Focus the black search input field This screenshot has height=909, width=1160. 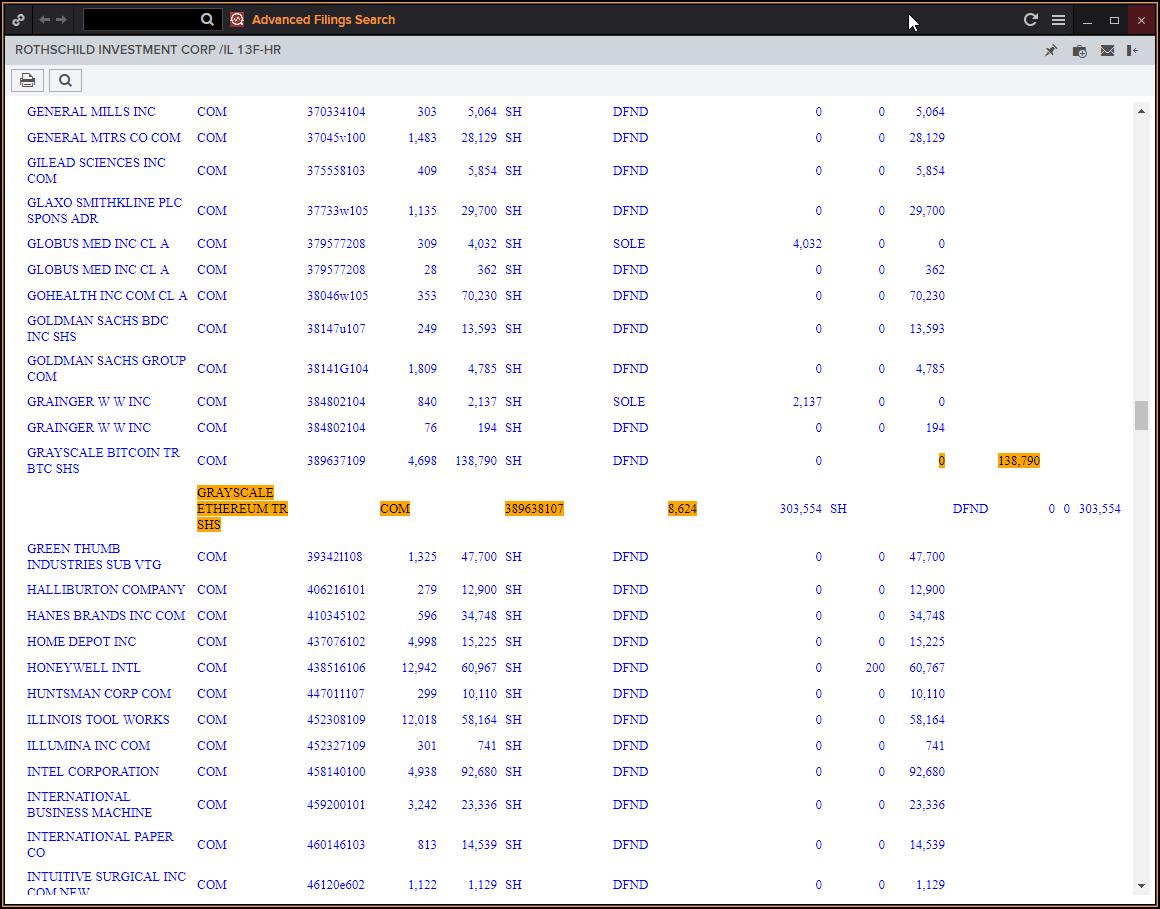pos(142,20)
